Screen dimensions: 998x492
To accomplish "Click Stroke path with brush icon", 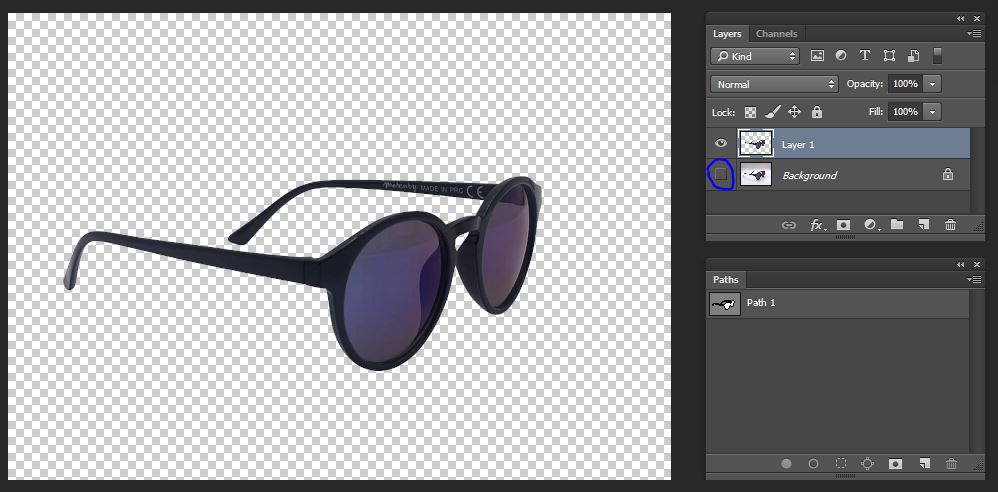I will pyautogui.click(x=813, y=464).
